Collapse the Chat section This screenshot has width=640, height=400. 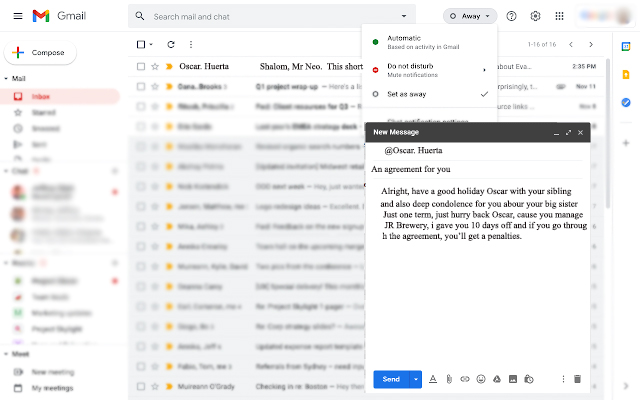tap(6, 171)
